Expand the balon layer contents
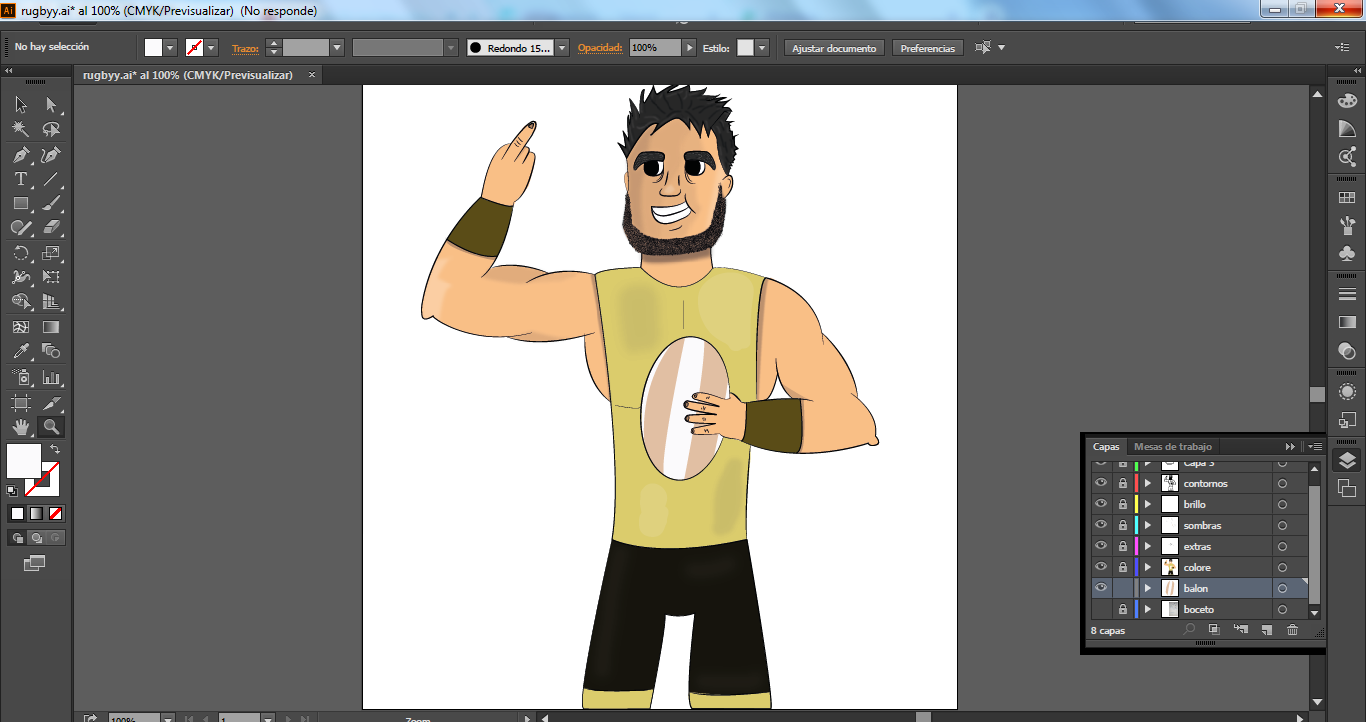Image resolution: width=1366 pixels, height=722 pixels. pyautogui.click(x=1147, y=588)
